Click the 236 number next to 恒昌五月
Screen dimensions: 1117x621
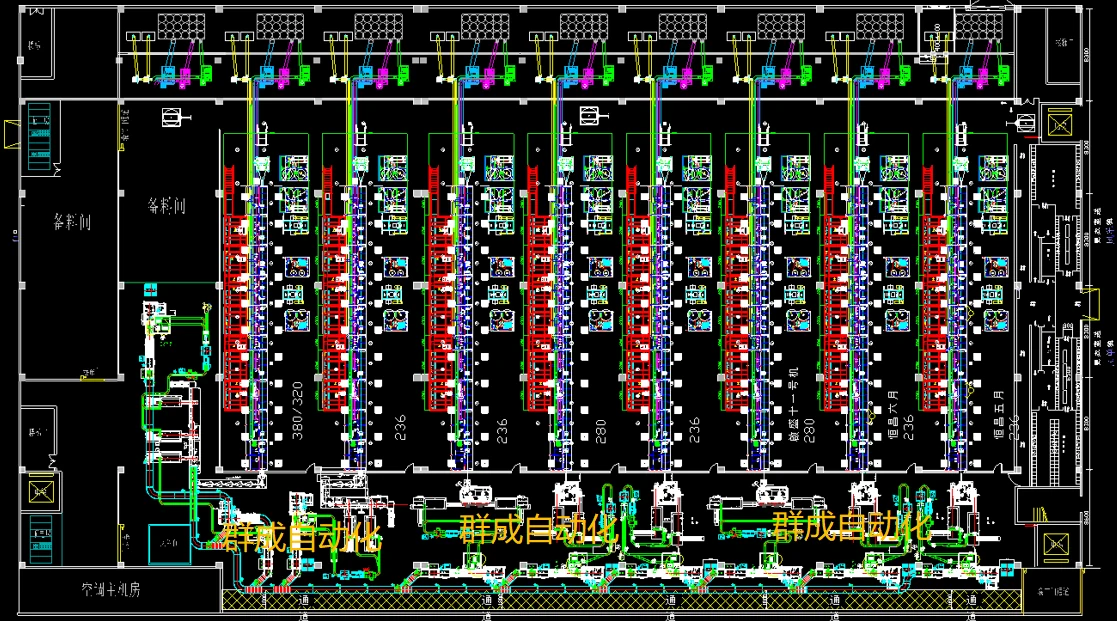(1014, 427)
